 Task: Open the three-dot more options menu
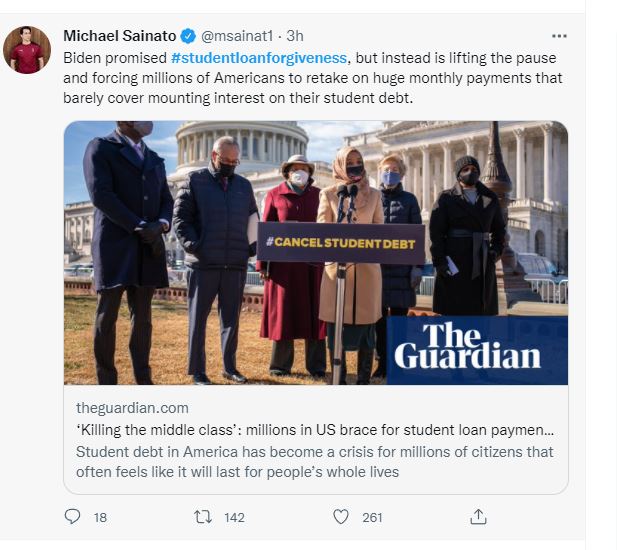coord(559,36)
